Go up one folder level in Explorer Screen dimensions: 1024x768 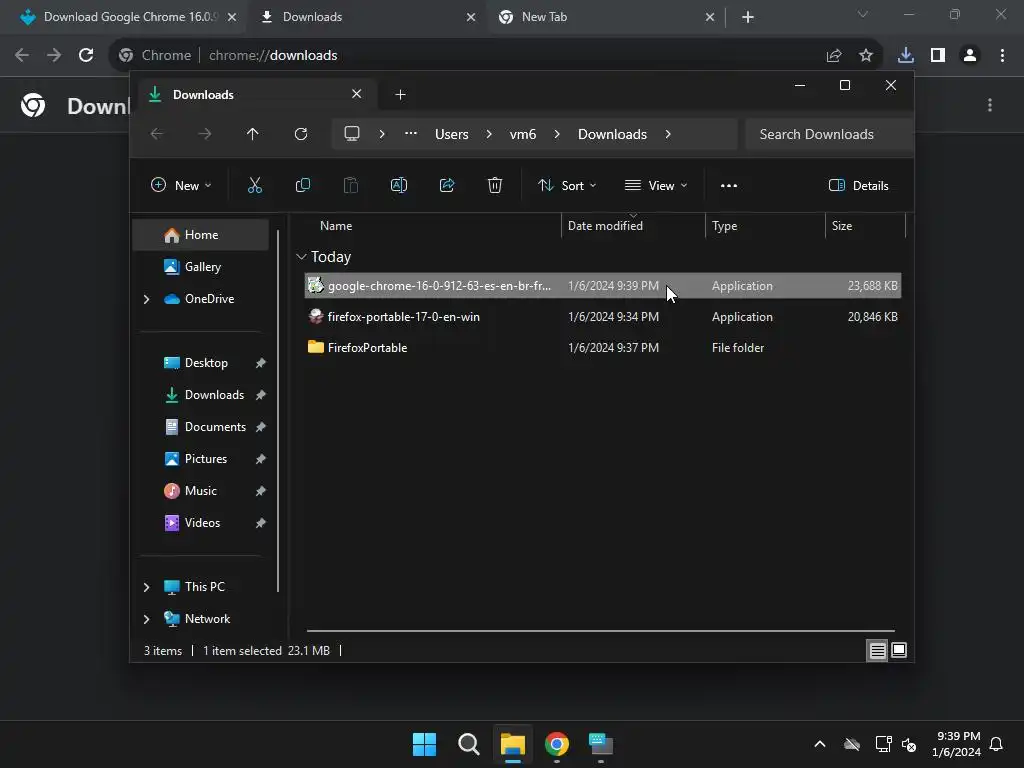[x=253, y=134]
